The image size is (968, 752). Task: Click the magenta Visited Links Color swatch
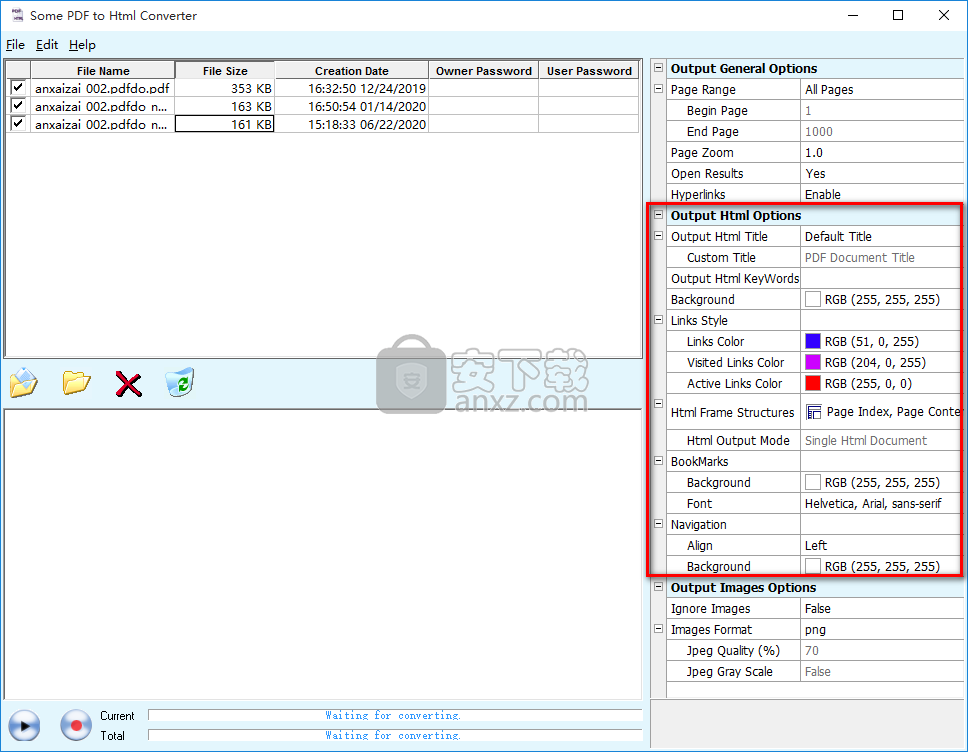813,362
